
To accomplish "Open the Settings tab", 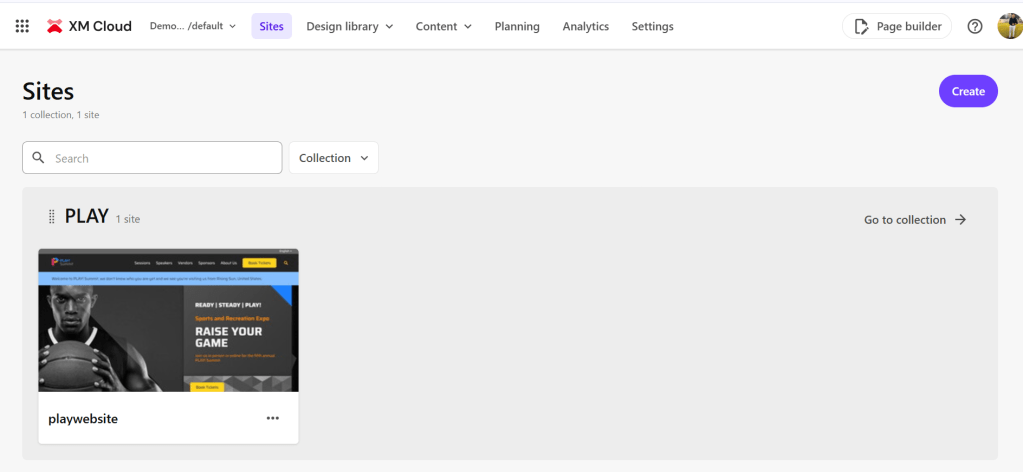I will click(x=652, y=26).
